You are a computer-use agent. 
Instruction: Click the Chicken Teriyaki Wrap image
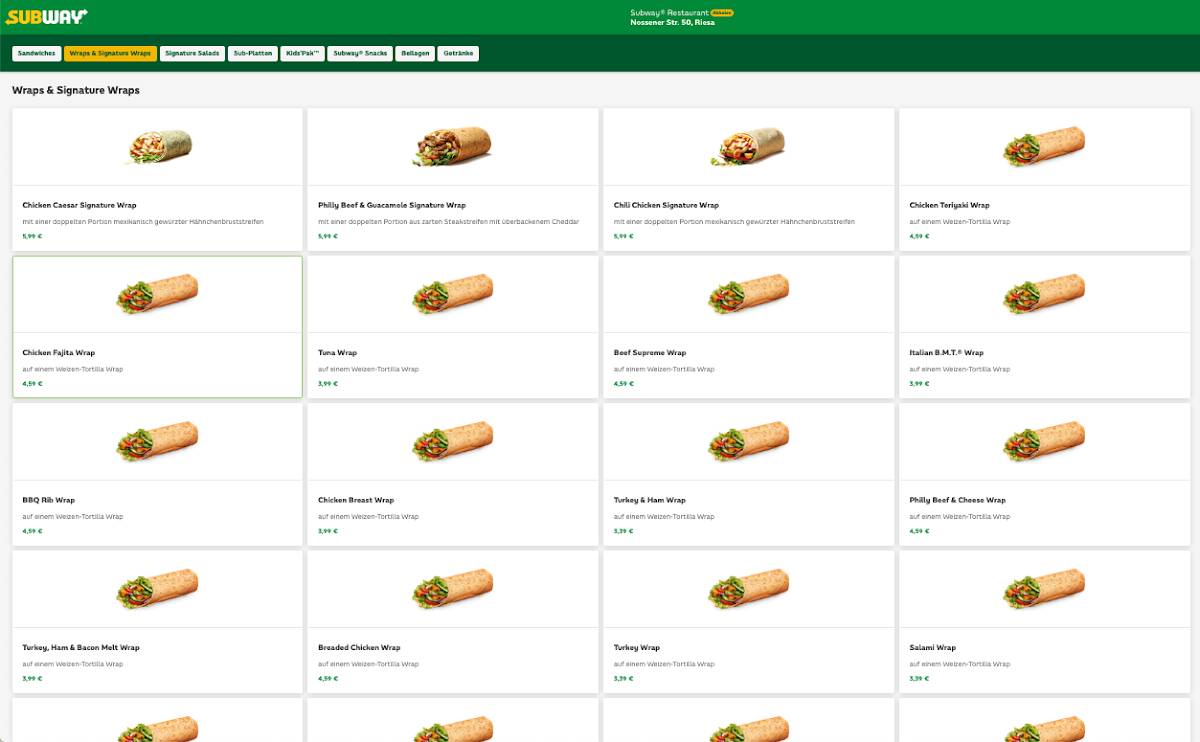(x=1044, y=147)
